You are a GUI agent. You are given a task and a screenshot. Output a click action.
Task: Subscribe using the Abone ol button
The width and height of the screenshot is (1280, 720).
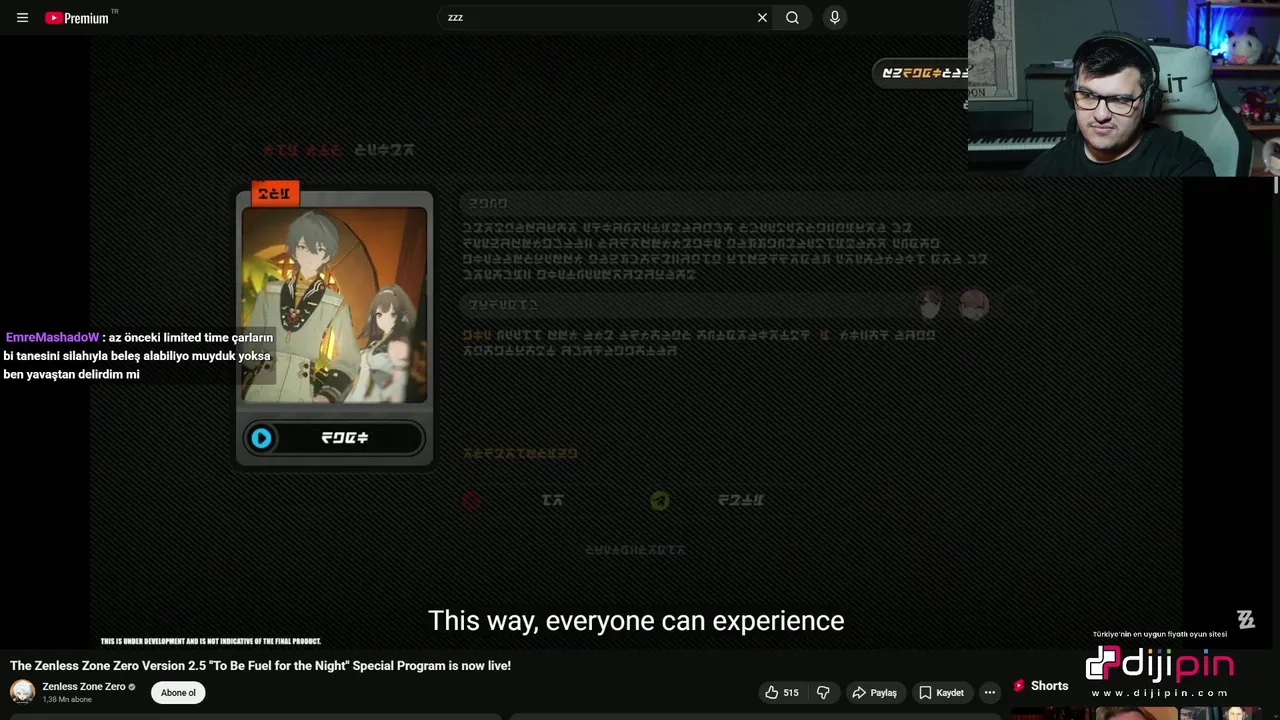(179, 693)
